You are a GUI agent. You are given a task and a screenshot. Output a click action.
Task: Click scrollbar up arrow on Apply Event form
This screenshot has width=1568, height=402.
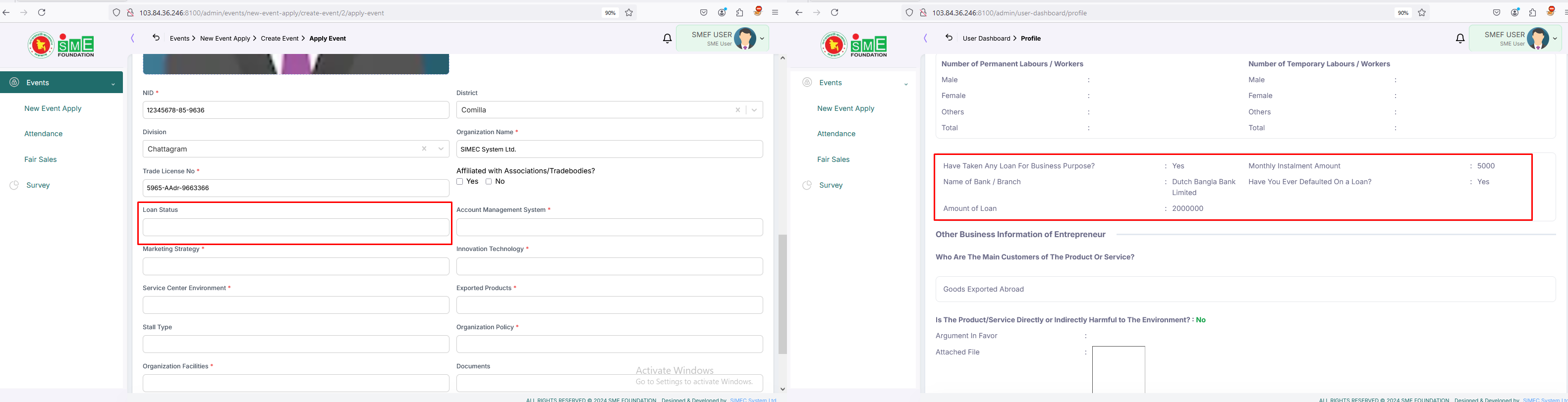pyautogui.click(x=783, y=58)
